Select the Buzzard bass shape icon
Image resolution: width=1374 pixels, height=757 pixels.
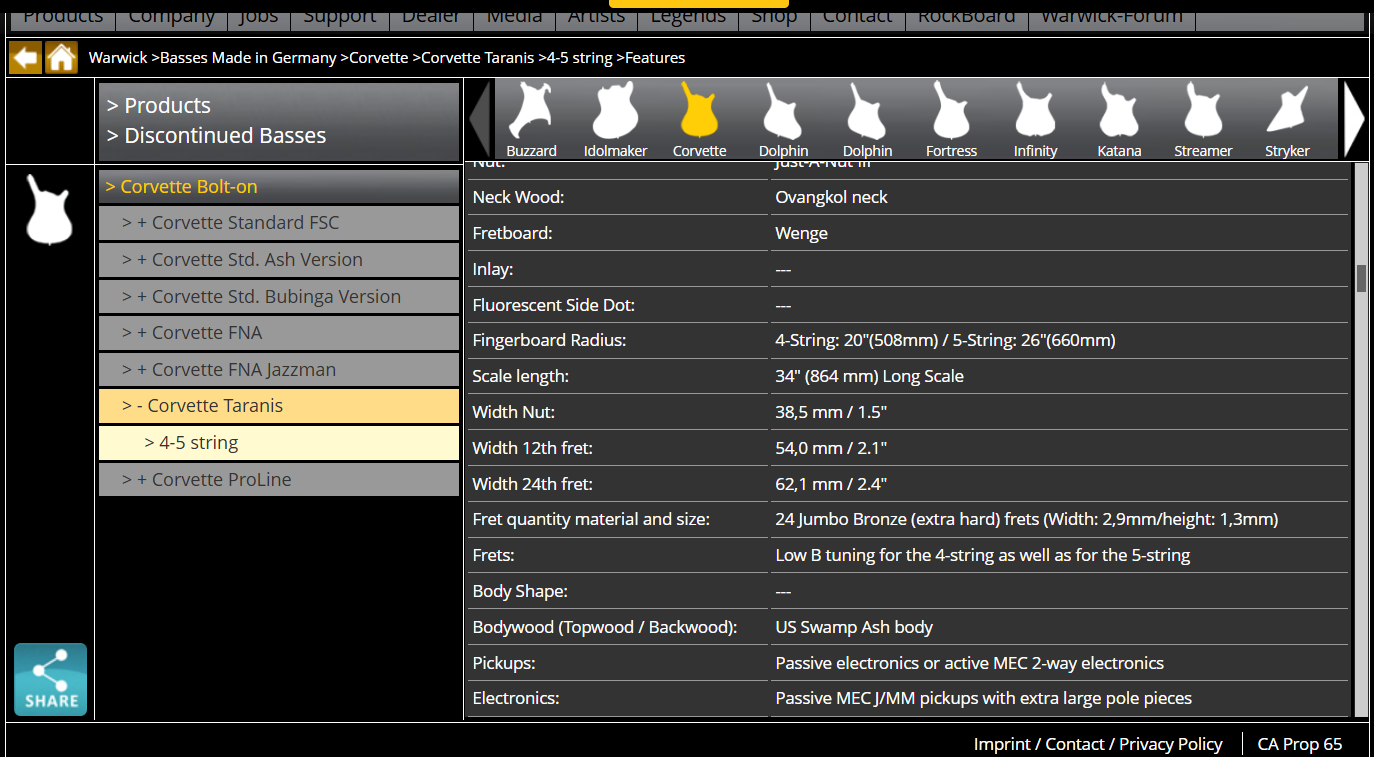531,120
